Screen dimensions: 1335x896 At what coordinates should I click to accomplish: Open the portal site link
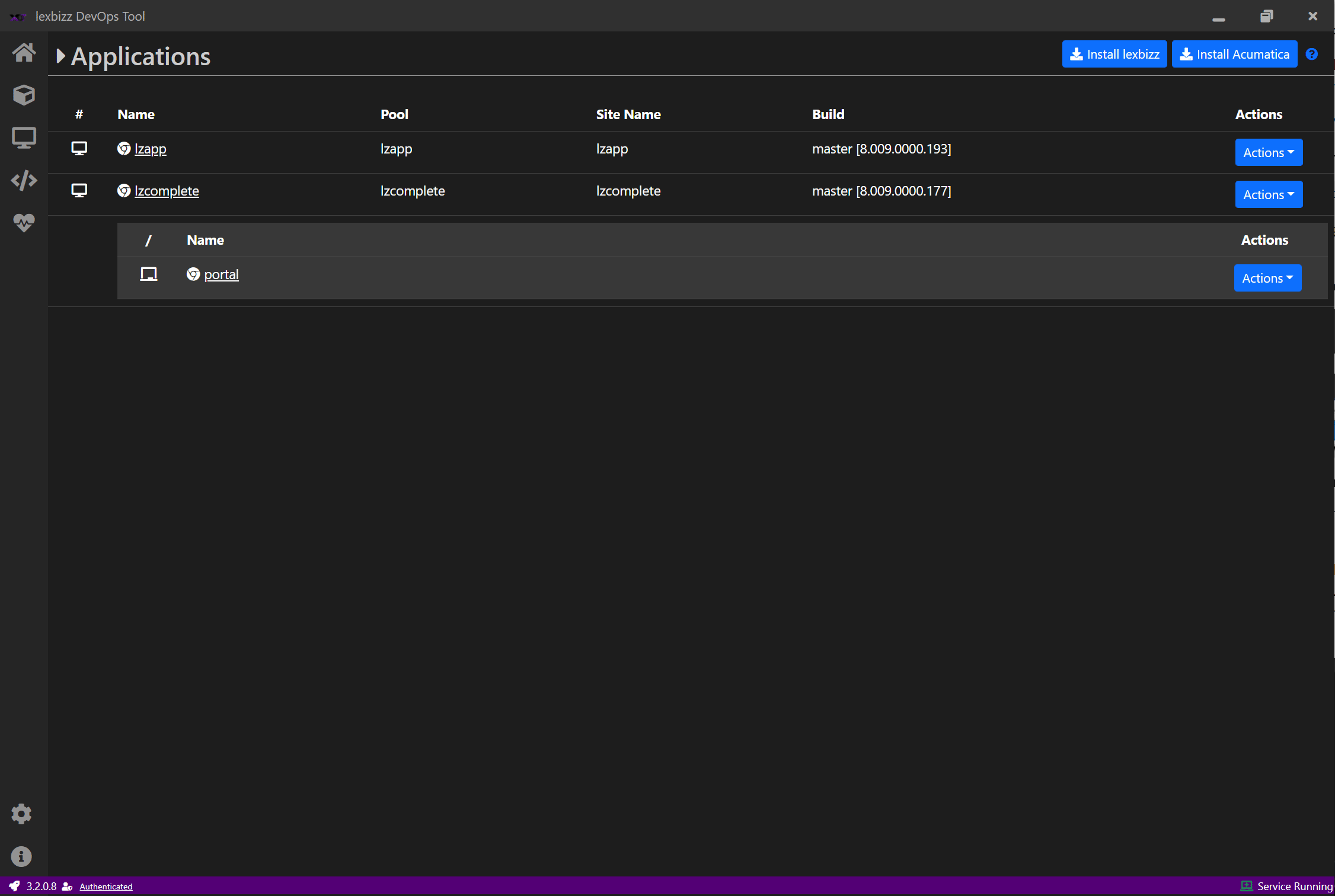click(x=221, y=274)
